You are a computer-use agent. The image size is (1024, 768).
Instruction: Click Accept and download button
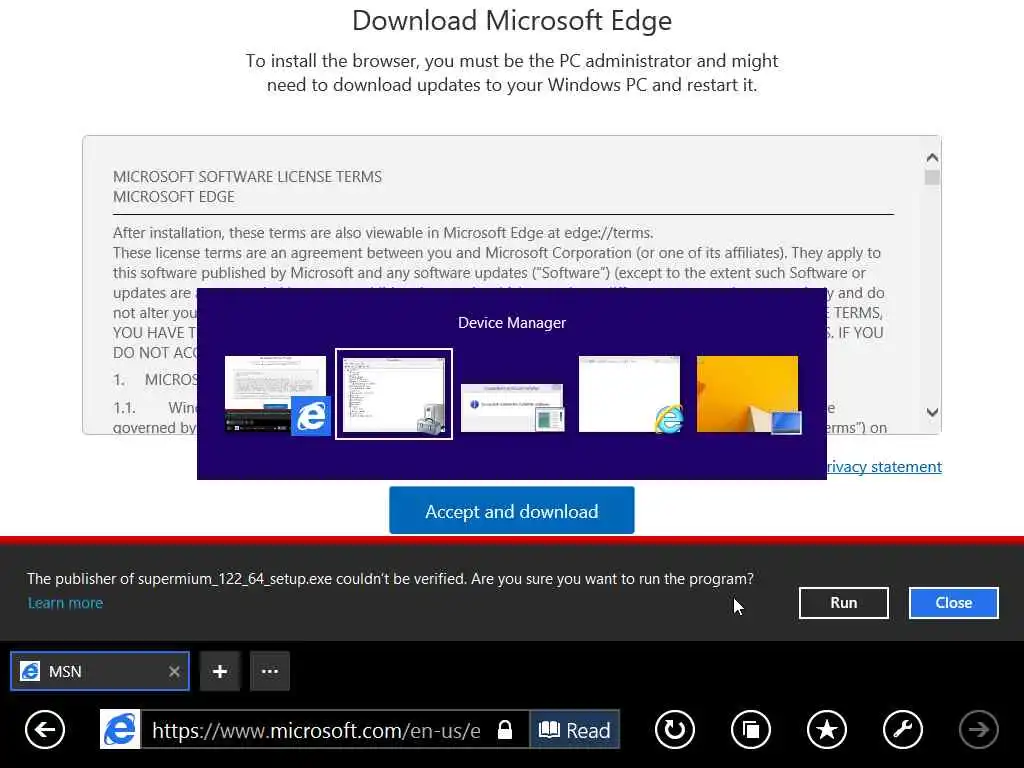click(511, 511)
